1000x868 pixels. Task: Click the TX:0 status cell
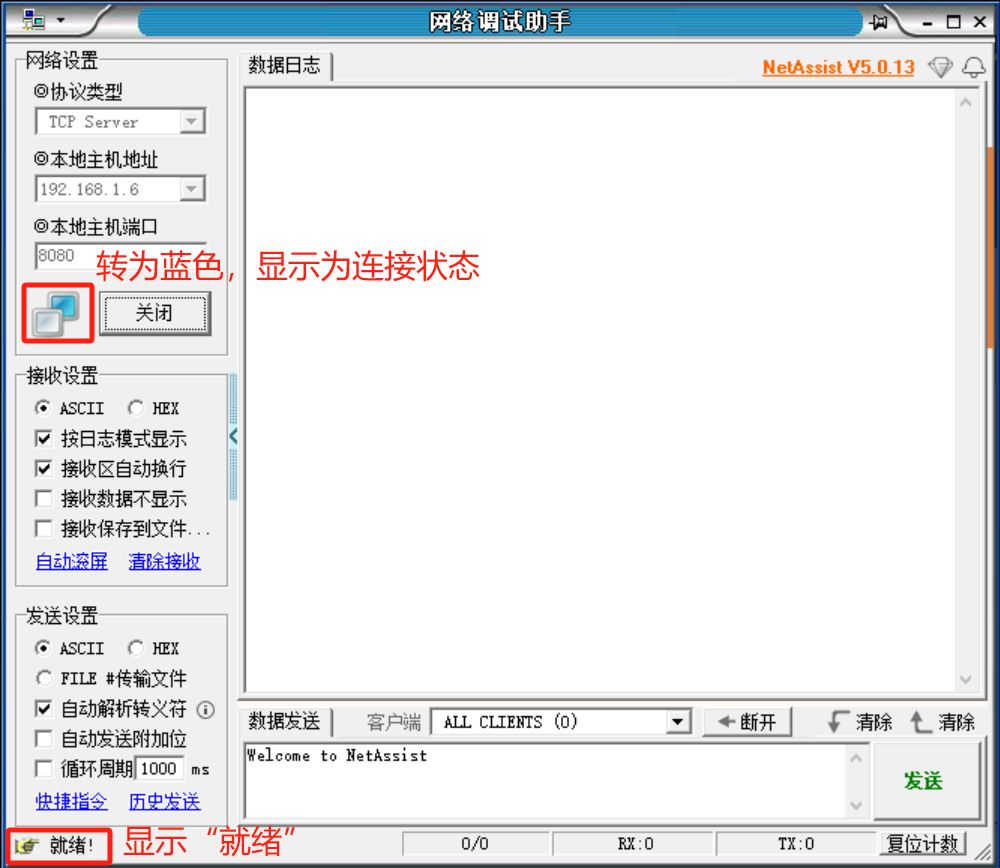[x=796, y=844]
